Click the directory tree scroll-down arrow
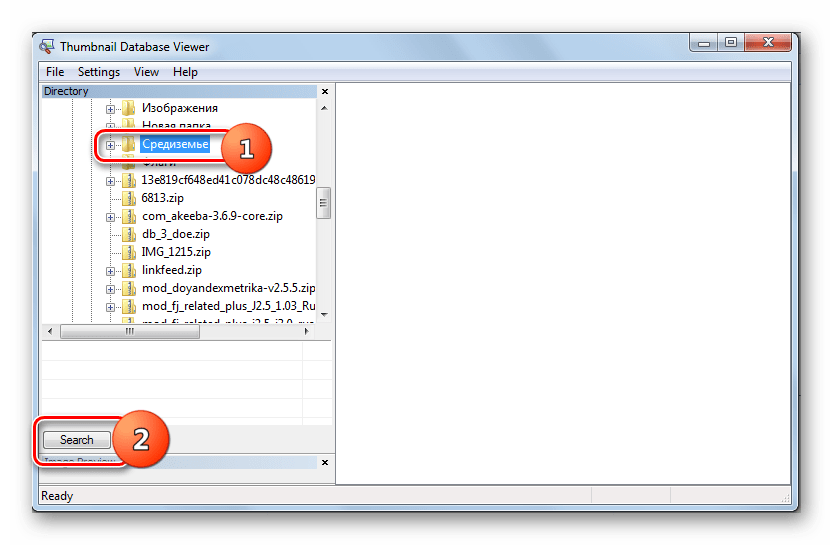The height and width of the screenshot is (545, 833). 323,315
